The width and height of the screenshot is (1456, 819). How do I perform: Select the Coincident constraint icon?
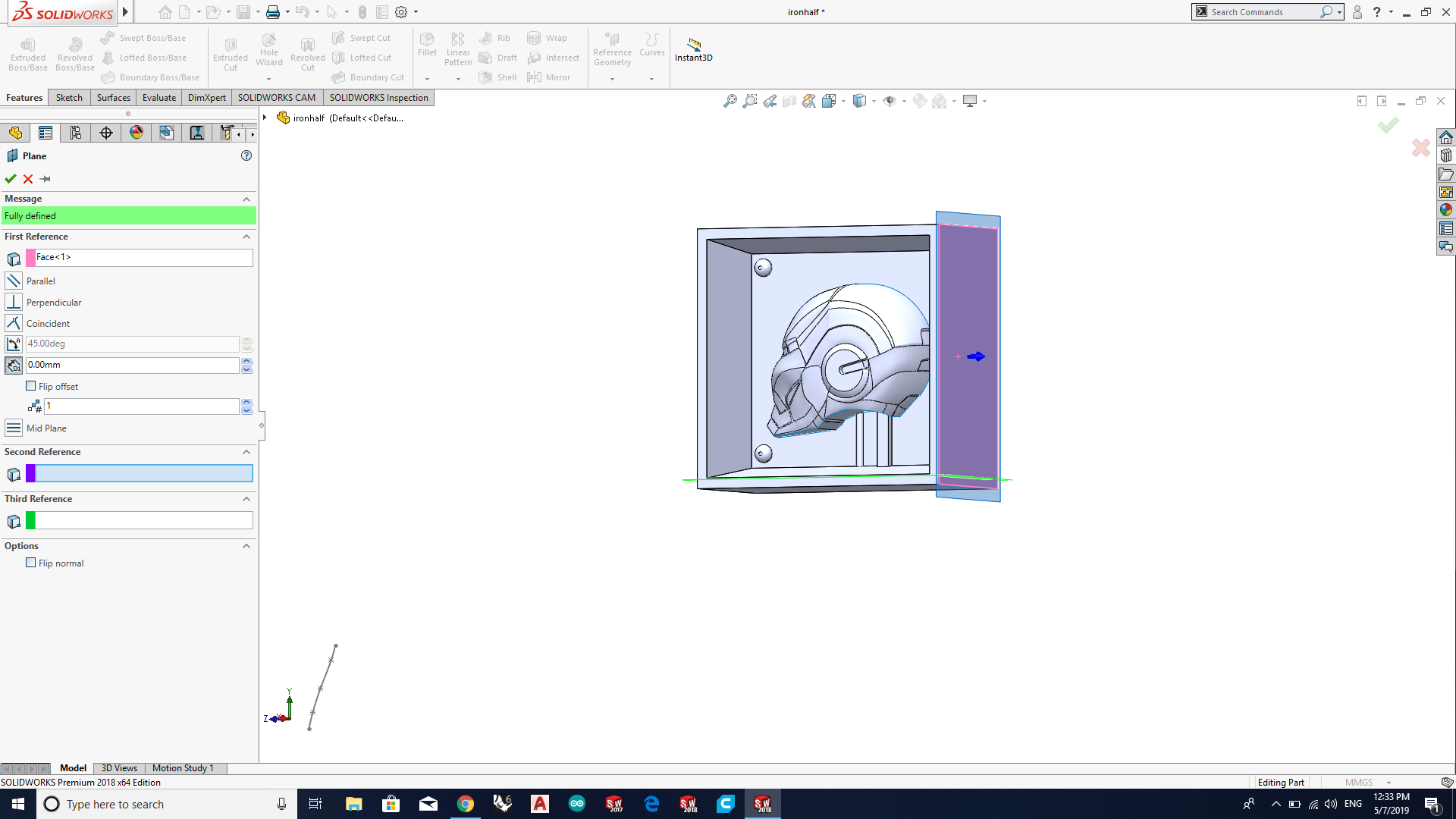14,323
